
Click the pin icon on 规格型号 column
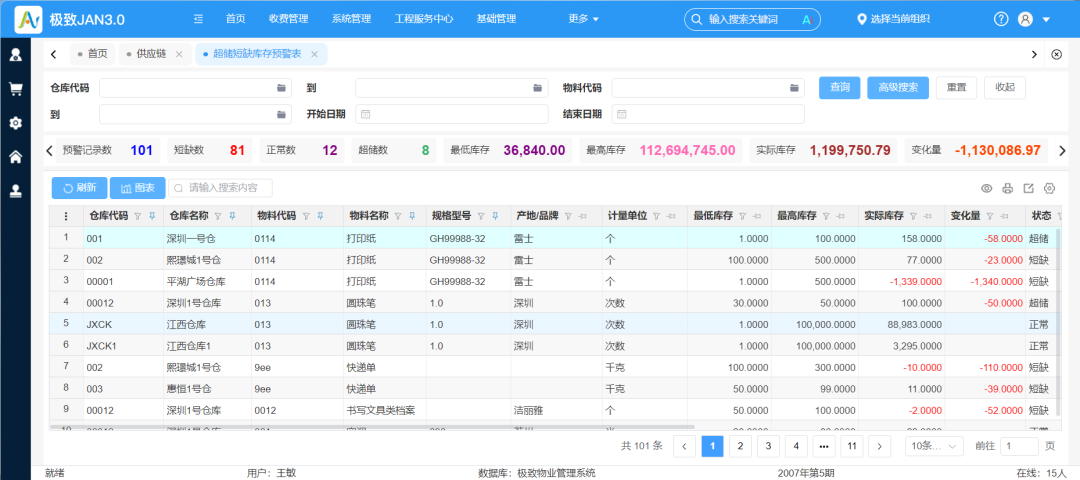coord(495,216)
